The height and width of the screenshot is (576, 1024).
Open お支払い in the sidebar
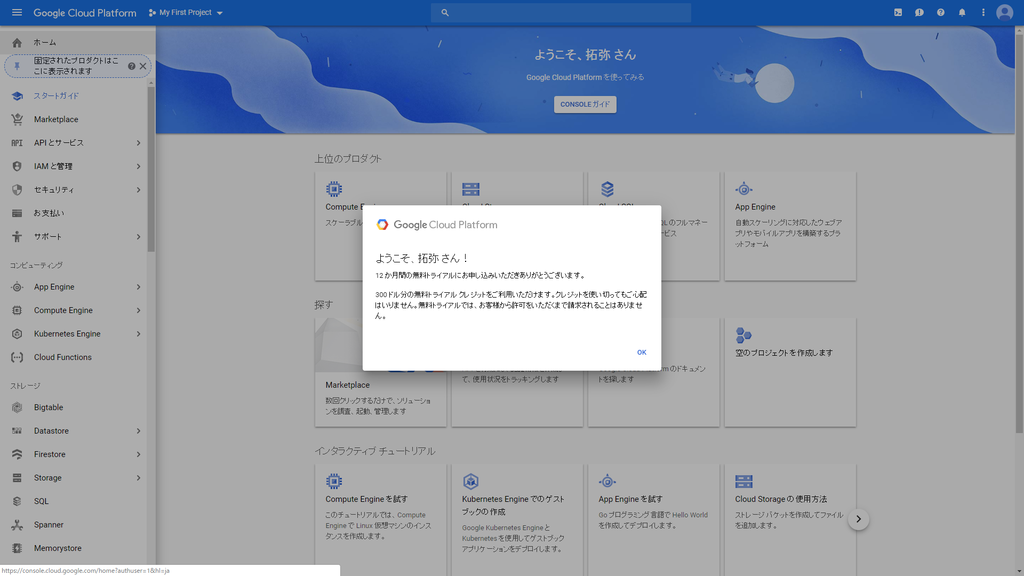point(74,213)
